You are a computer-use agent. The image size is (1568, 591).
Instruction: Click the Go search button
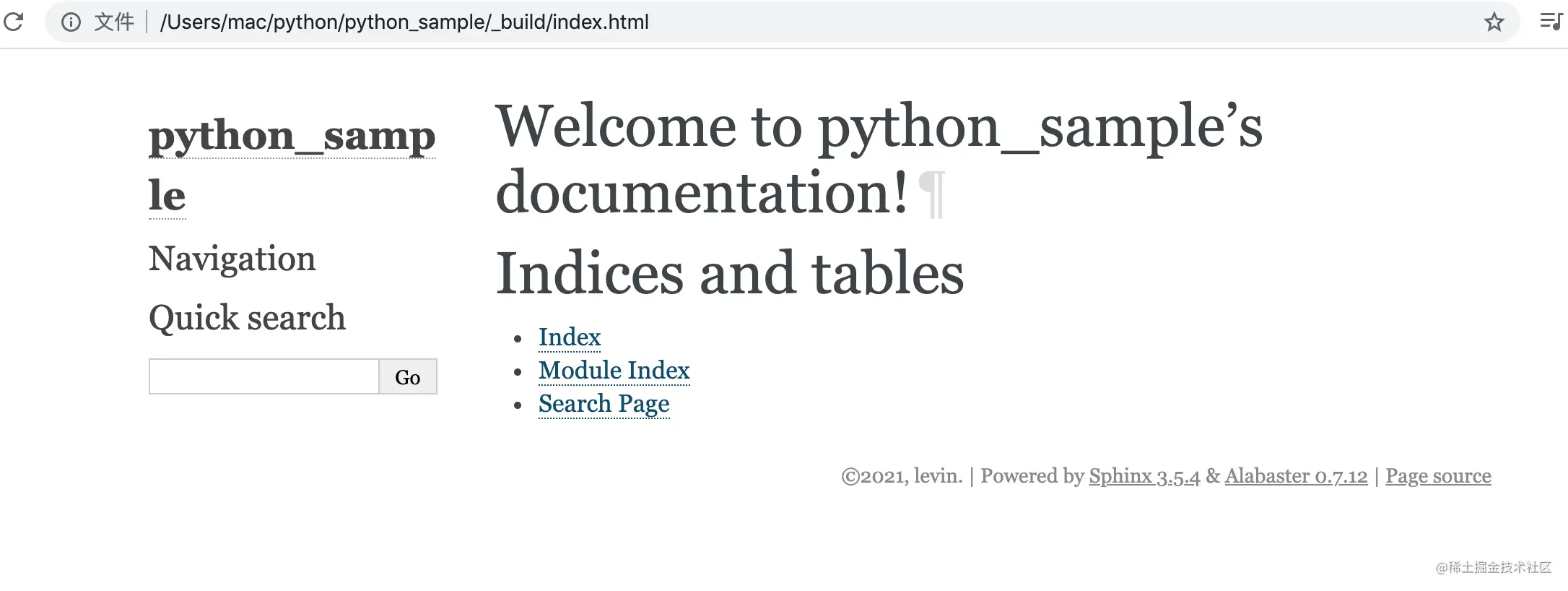pos(408,376)
